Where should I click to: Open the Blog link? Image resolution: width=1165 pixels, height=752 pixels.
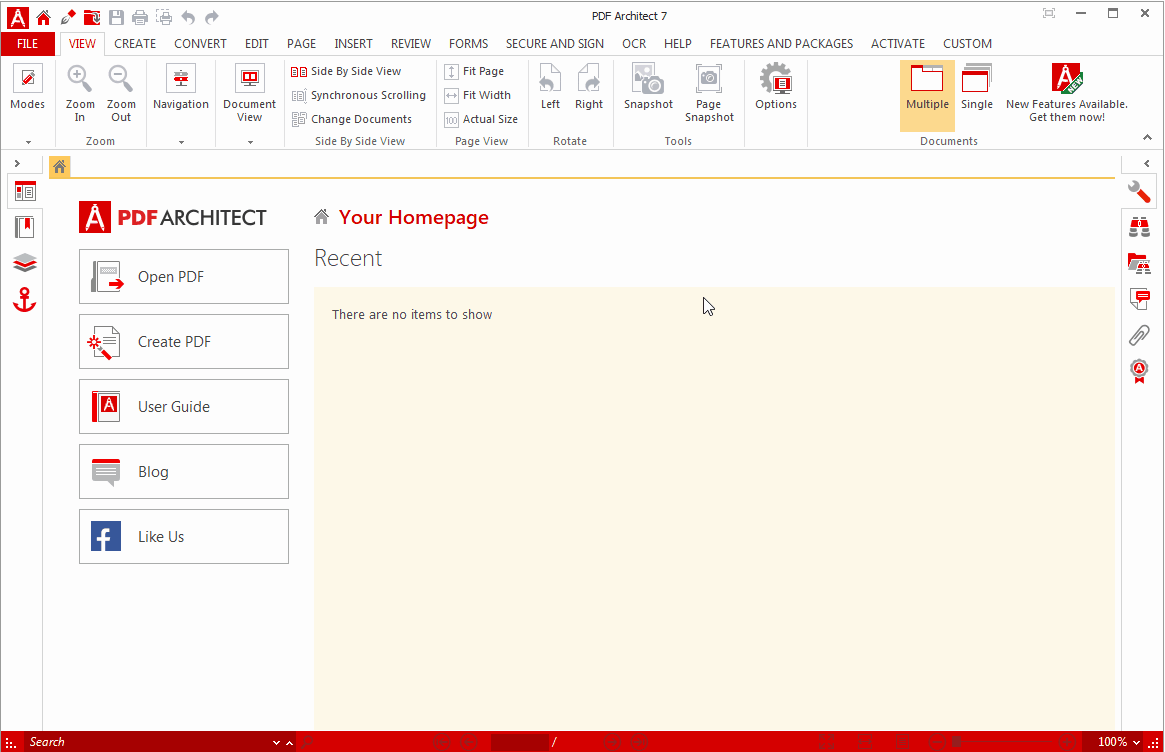coord(184,472)
